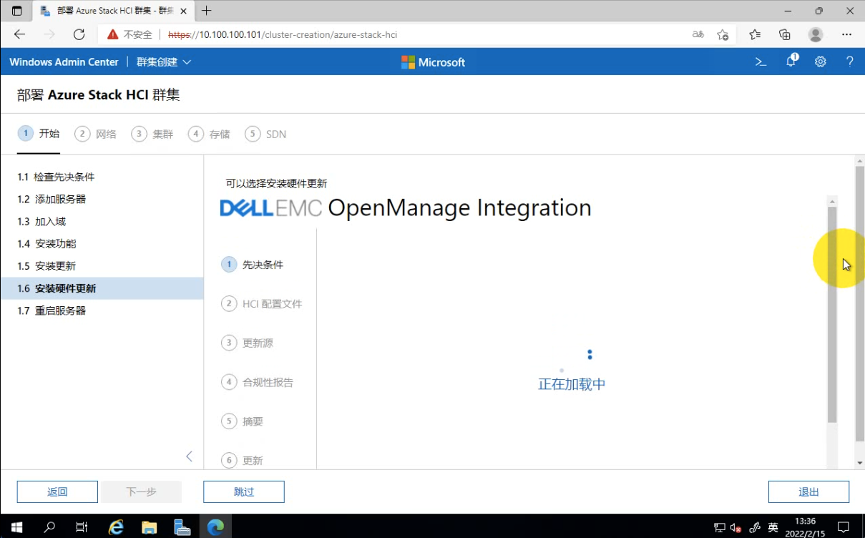
Task: Close the Azure Stack HCI browser tab
Action: click(x=183, y=11)
